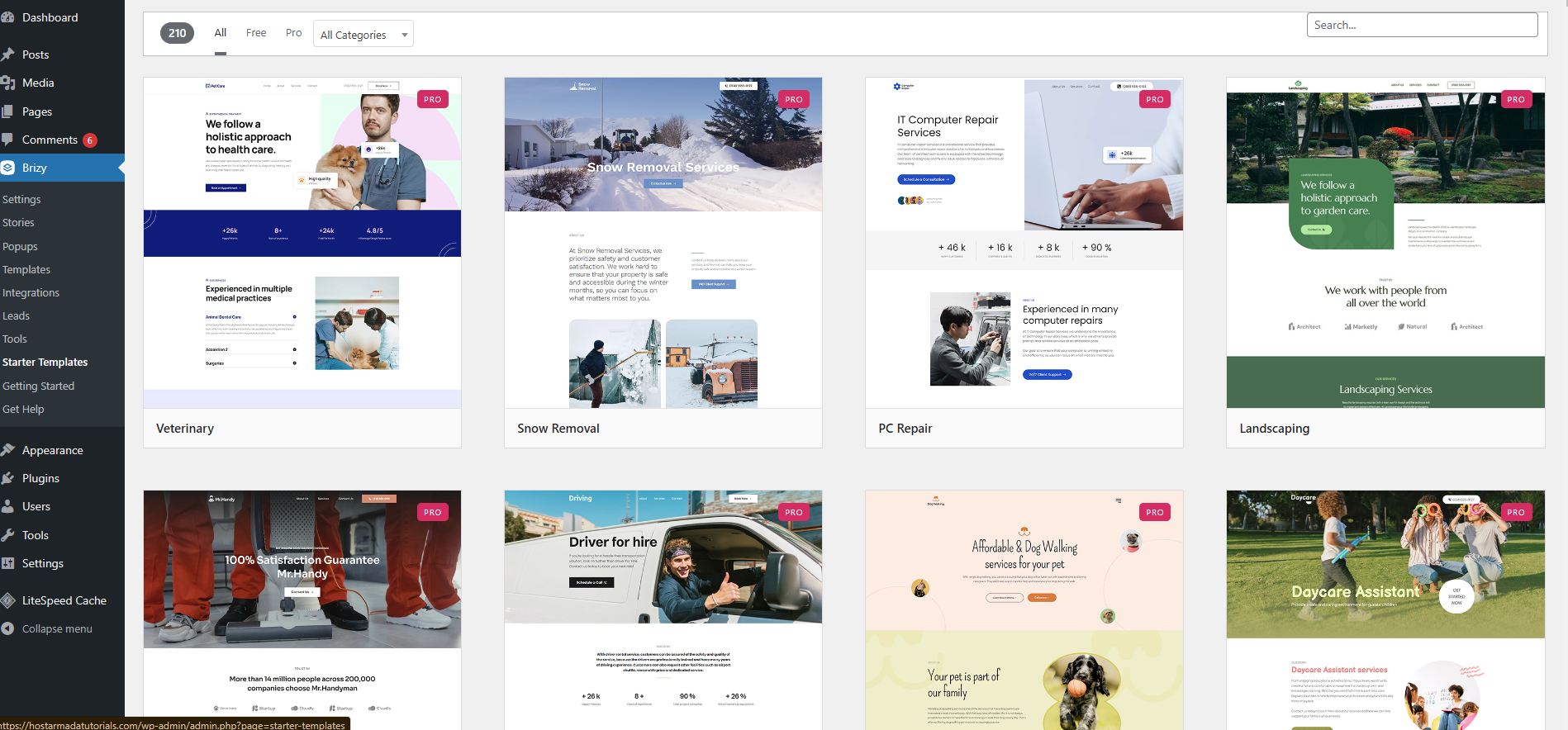Select the Daycare Assistant template thumbnail
The height and width of the screenshot is (730, 1568).
point(1385,610)
